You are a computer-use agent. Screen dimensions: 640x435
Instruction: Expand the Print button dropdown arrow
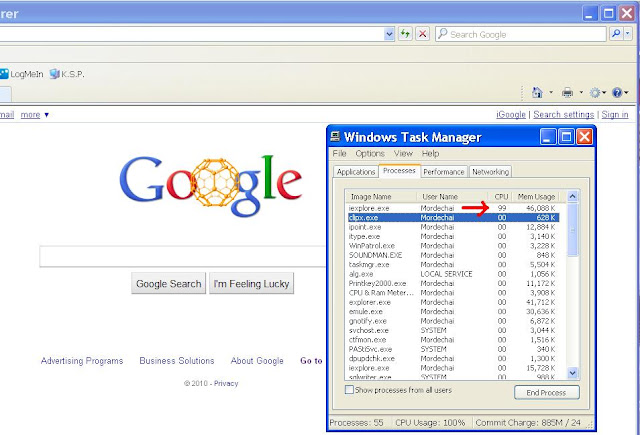(x=581, y=93)
